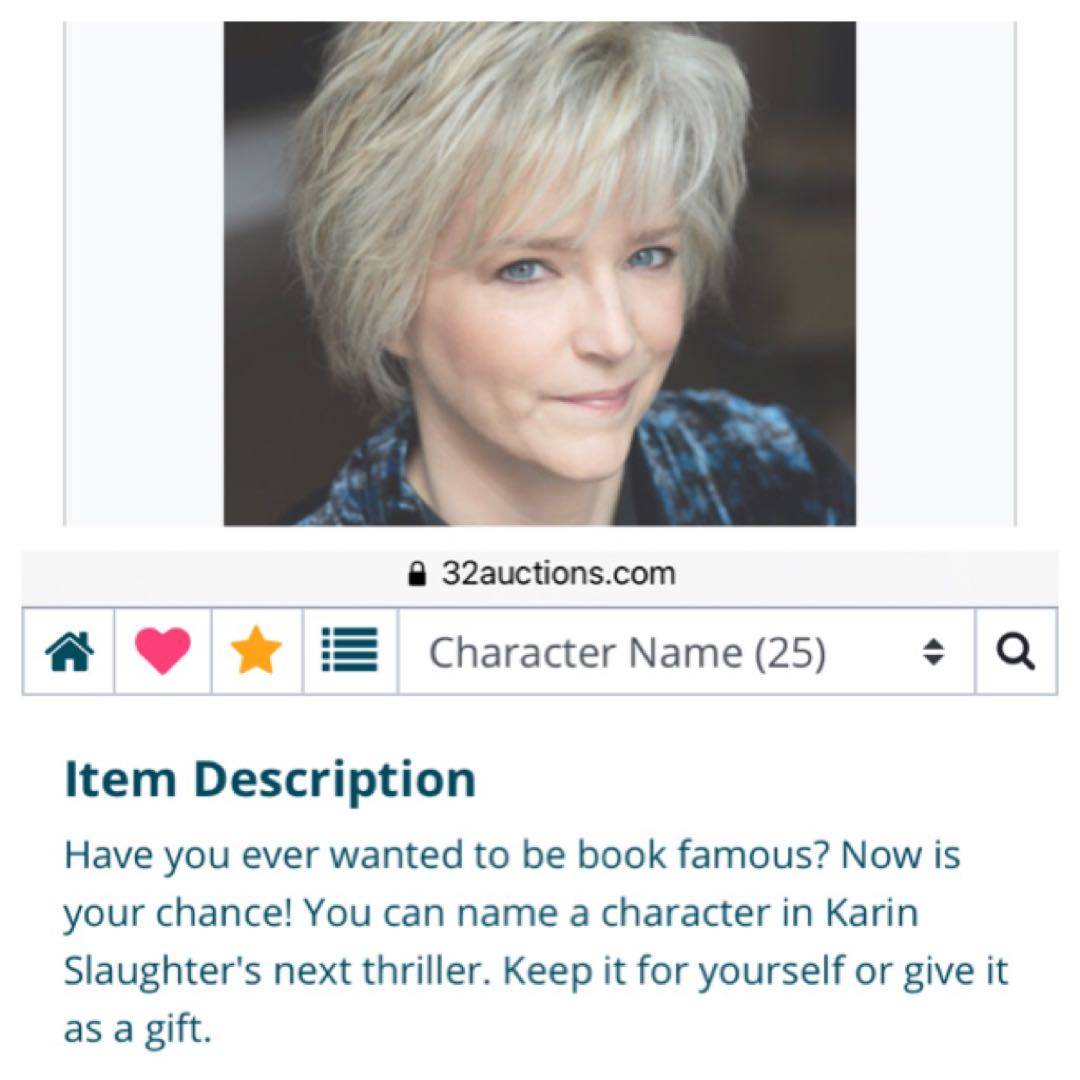Click the Item Description heading
1080x1080 pixels.
click(x=270, y=780)
